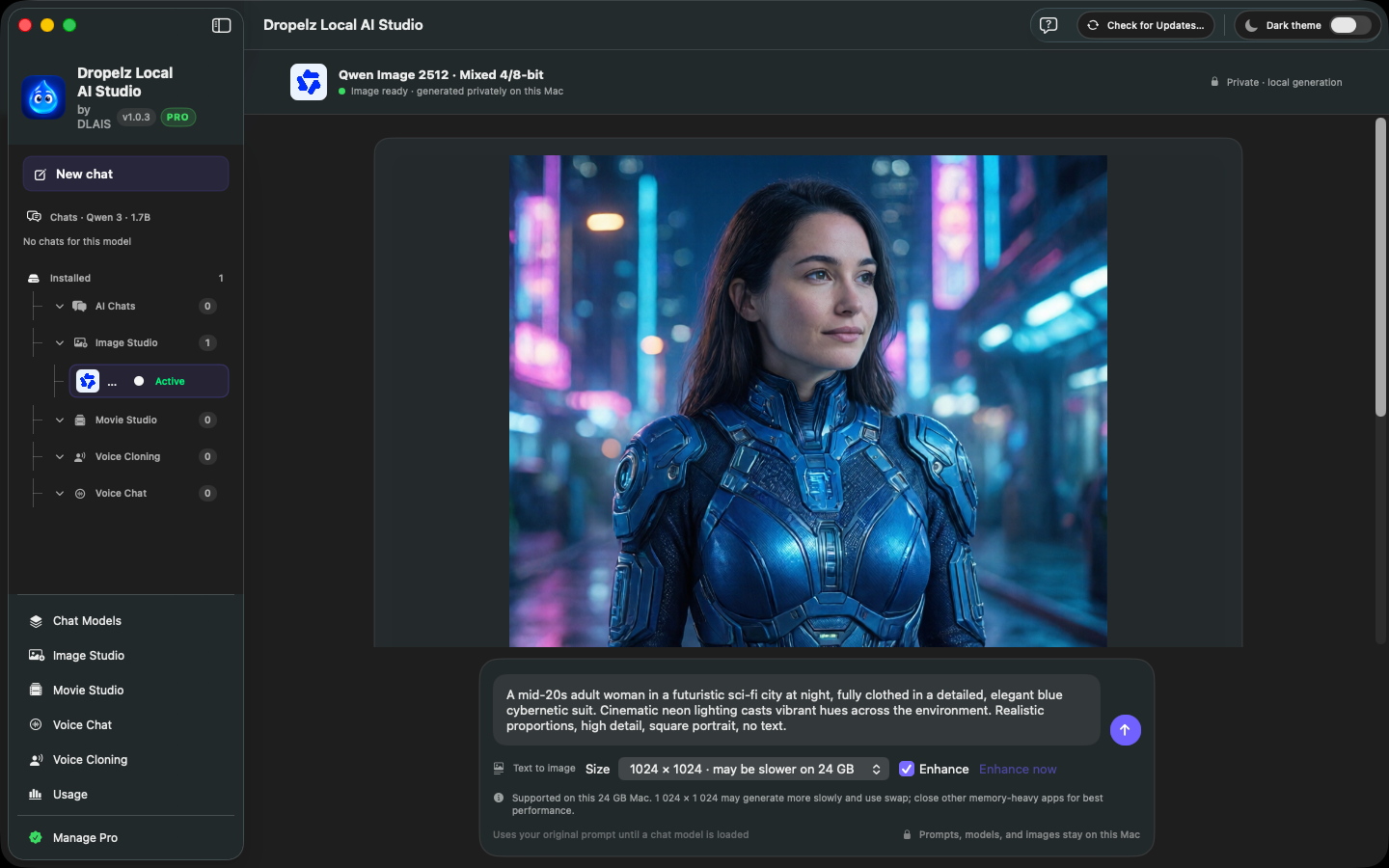Click the white Active status dot
Image resolution: width=1389 pixels, height=868 pixels.
point(139,381)
